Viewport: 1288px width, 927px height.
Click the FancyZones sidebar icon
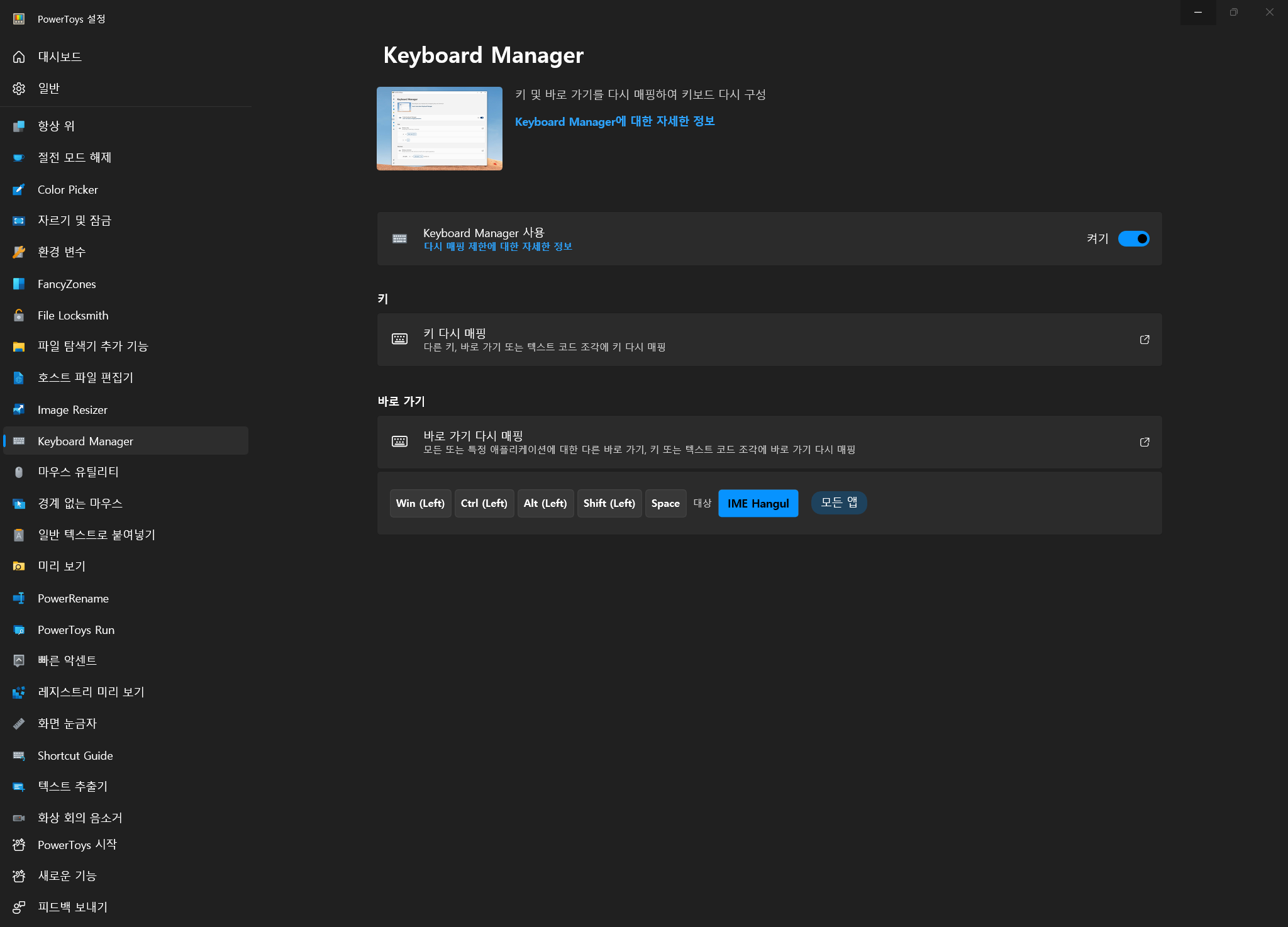point(19,284)
